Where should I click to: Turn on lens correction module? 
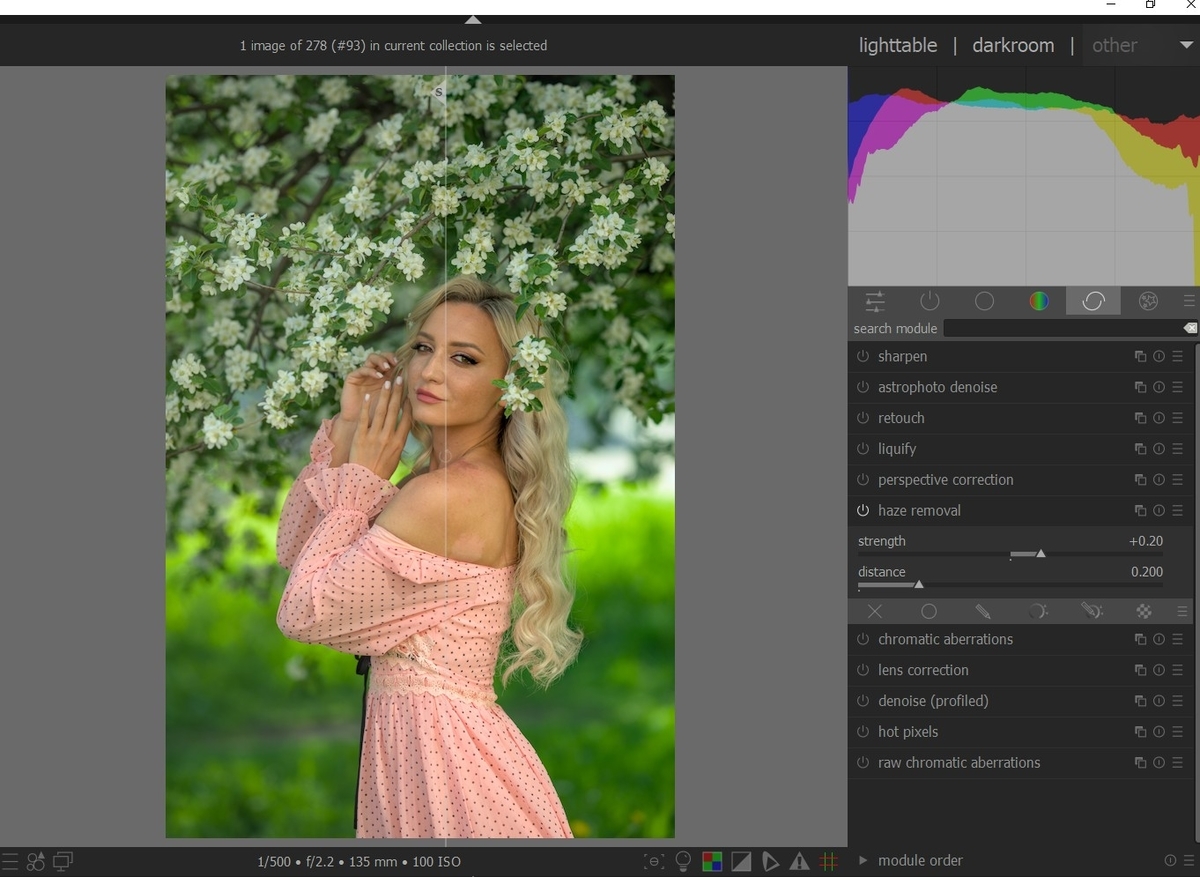click(863, 671)
